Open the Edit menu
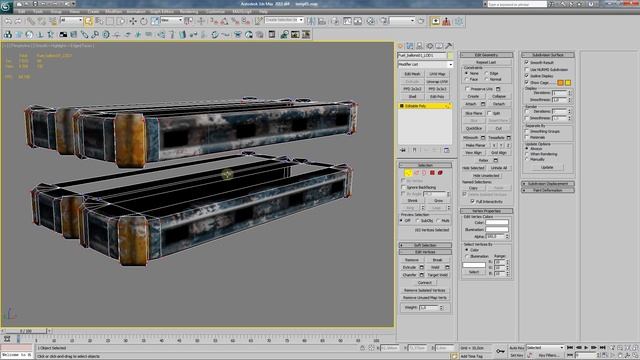The width and height of the screenshot is (640, 360). click(21, 11)
